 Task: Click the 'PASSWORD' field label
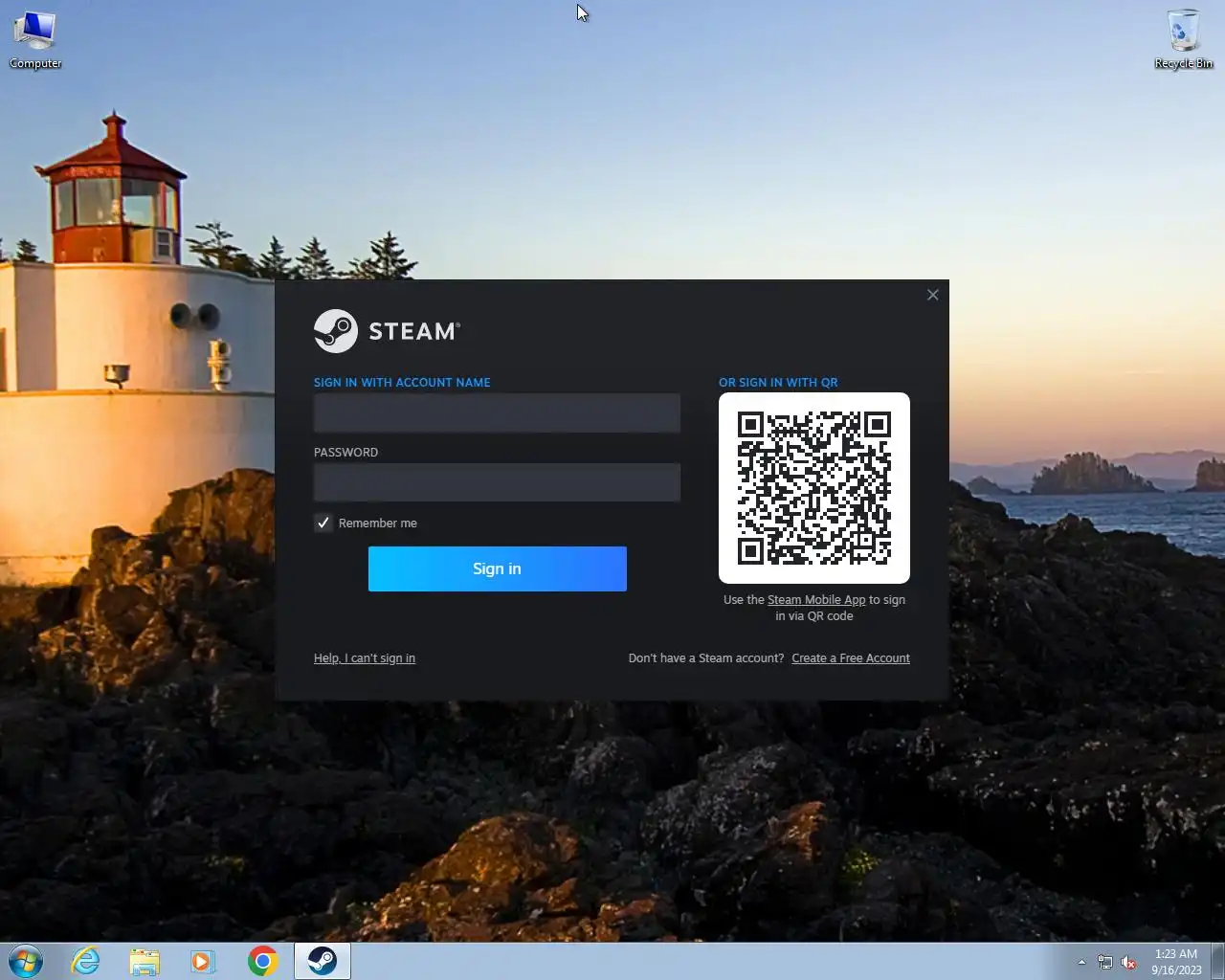pos(345,452)
